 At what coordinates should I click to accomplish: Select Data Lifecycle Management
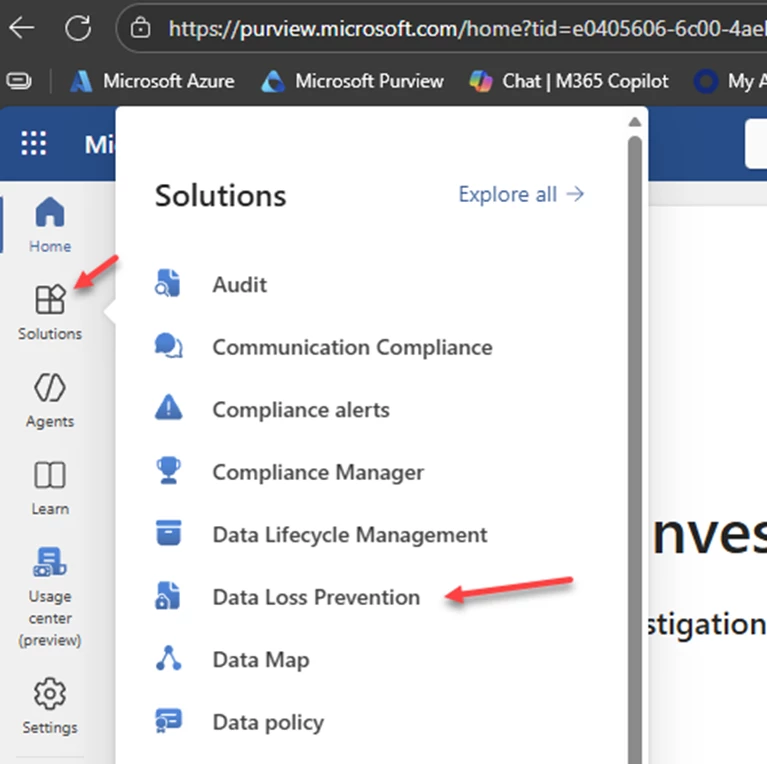pyautogui.click(x=350, y=535)
